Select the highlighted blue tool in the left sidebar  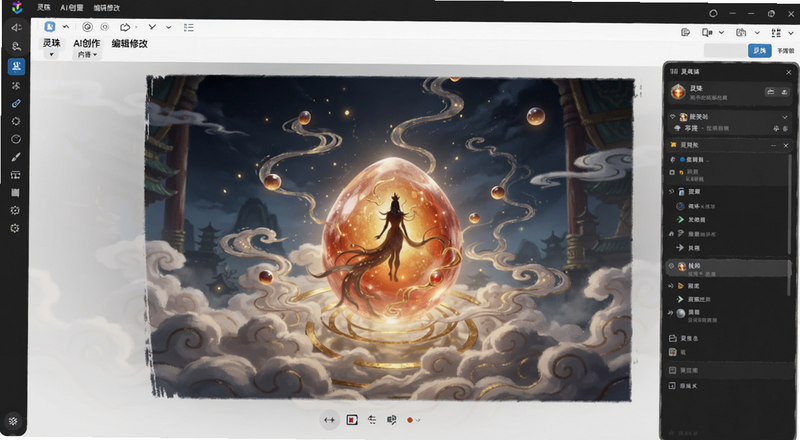(x=16, y=66)
